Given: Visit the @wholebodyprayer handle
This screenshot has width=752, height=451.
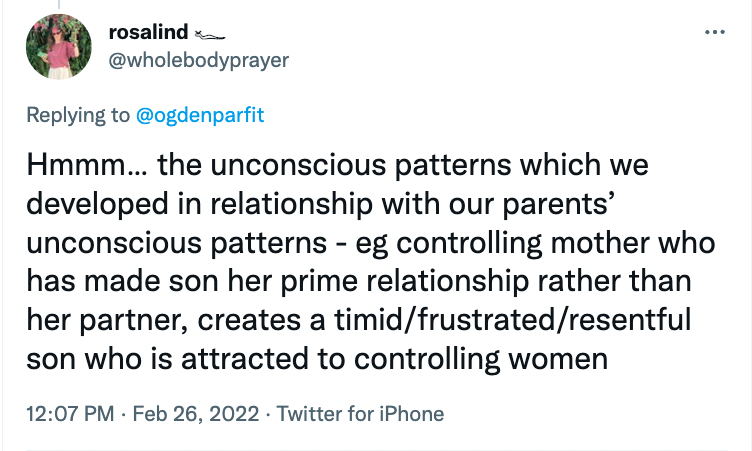Looking at the screenshot, I should click(198, 60).
